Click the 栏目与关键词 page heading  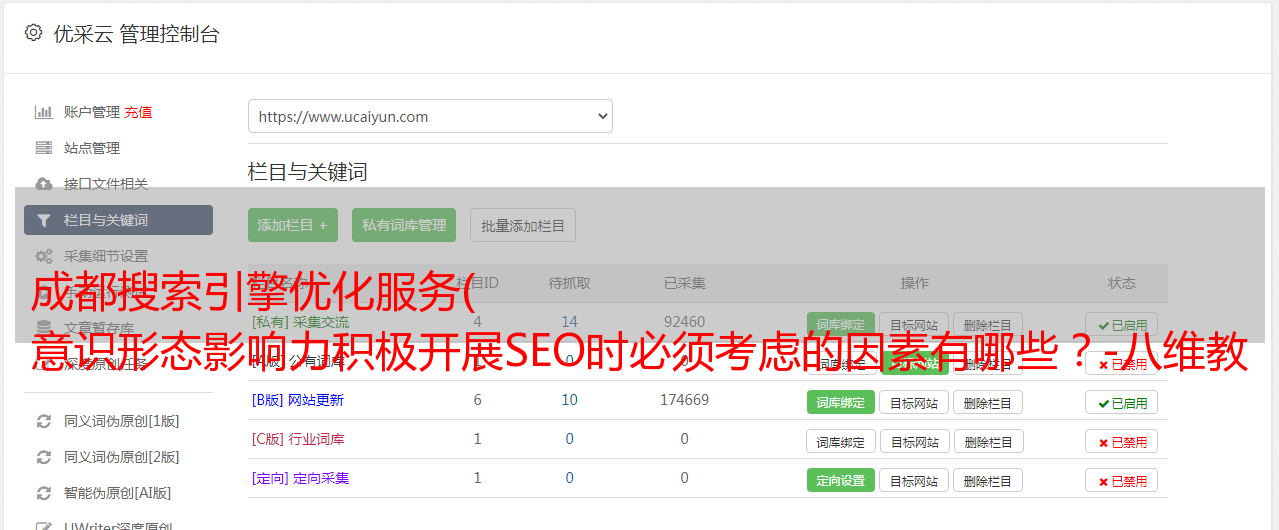[x=308, y=172]
